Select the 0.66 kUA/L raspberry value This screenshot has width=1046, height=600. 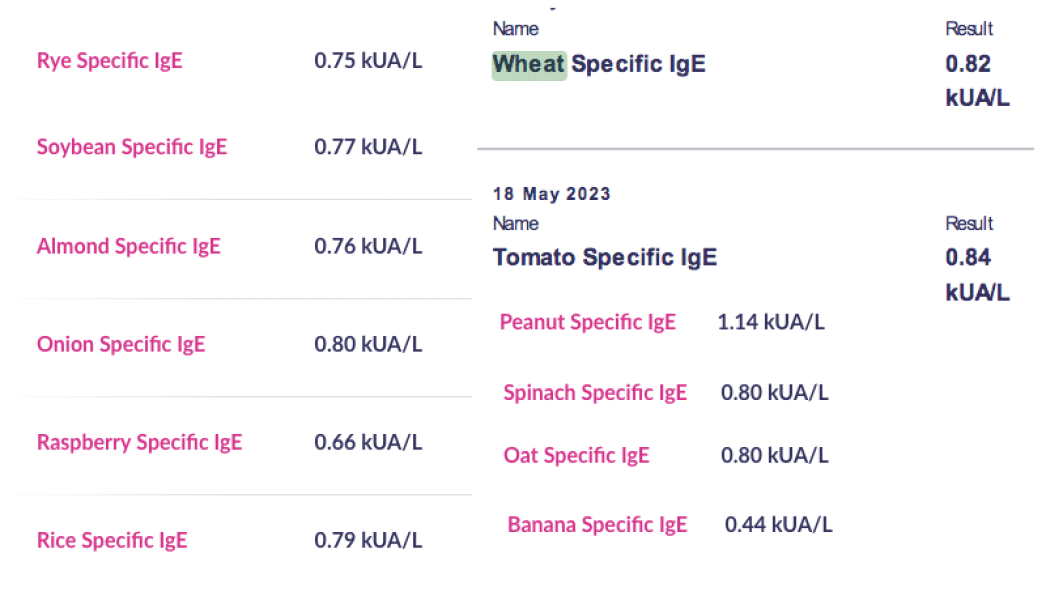tap(368, 442)
